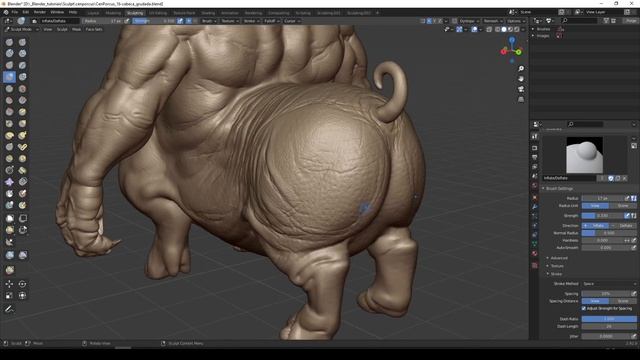The image size is (640, 360).
Task: Select the Blob brush tool
Action: 22,77
